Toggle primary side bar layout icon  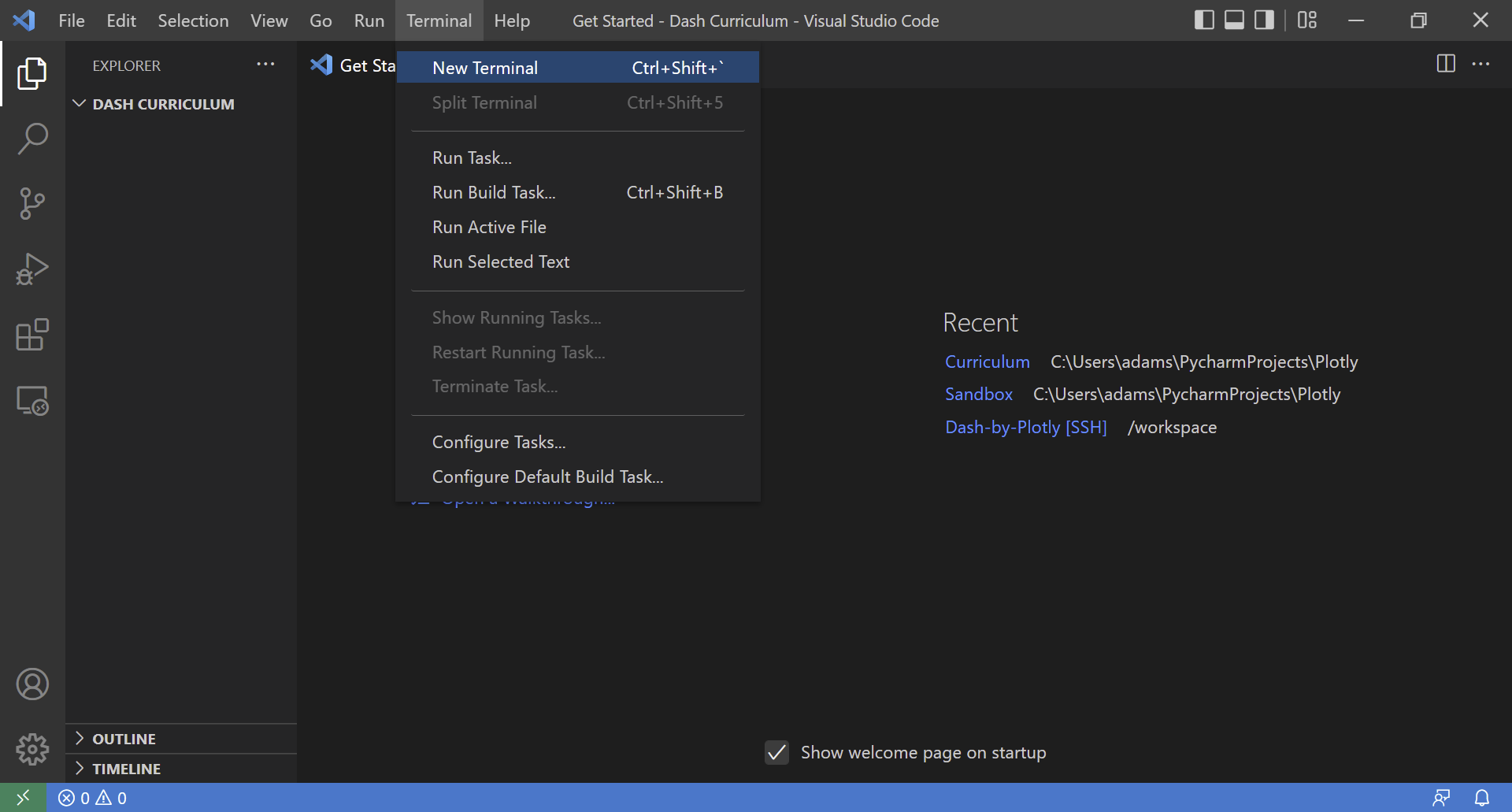coord(1204,20)
